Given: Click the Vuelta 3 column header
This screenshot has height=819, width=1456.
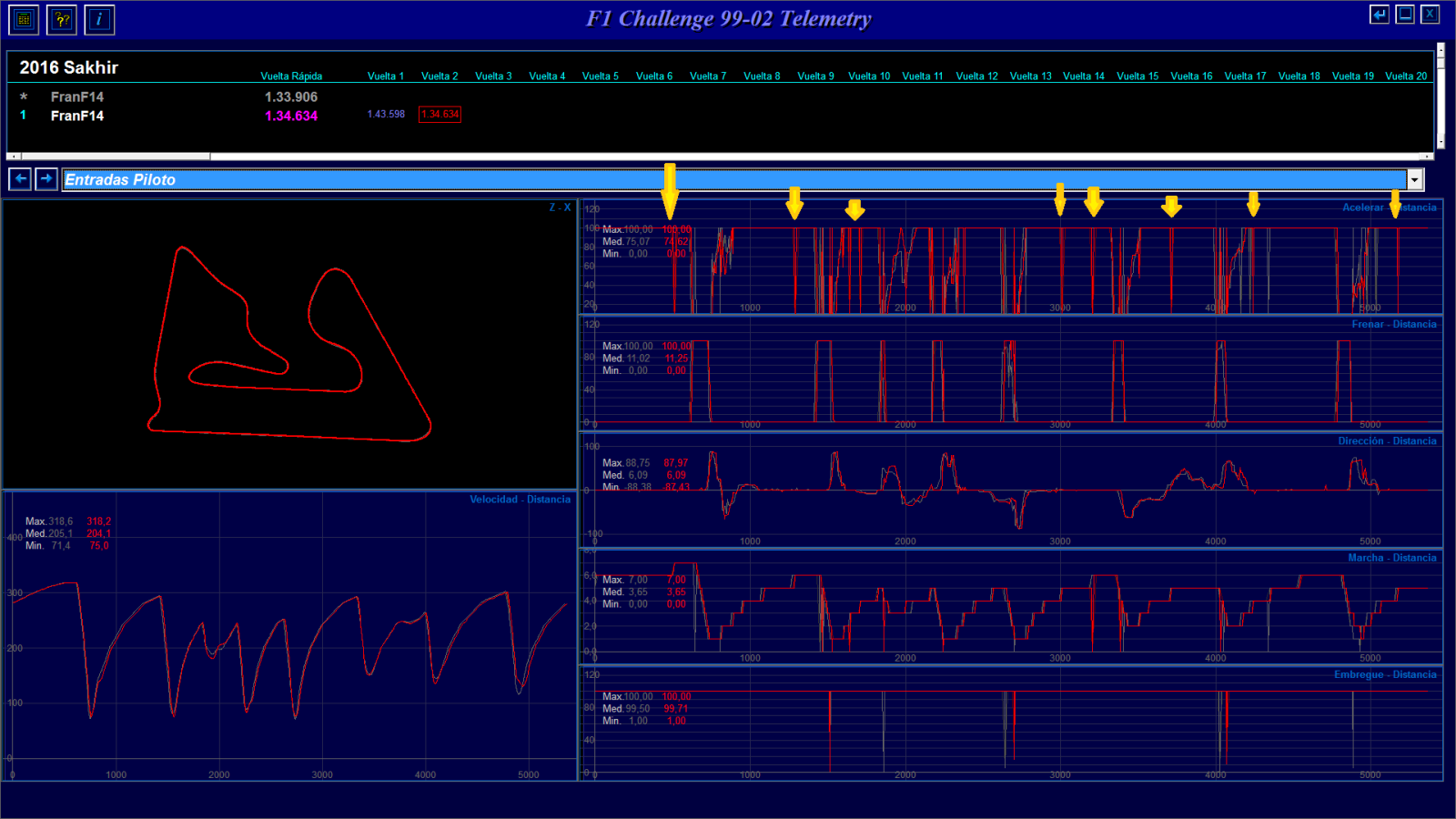Looking at the screenshot, I should [493, 76].
